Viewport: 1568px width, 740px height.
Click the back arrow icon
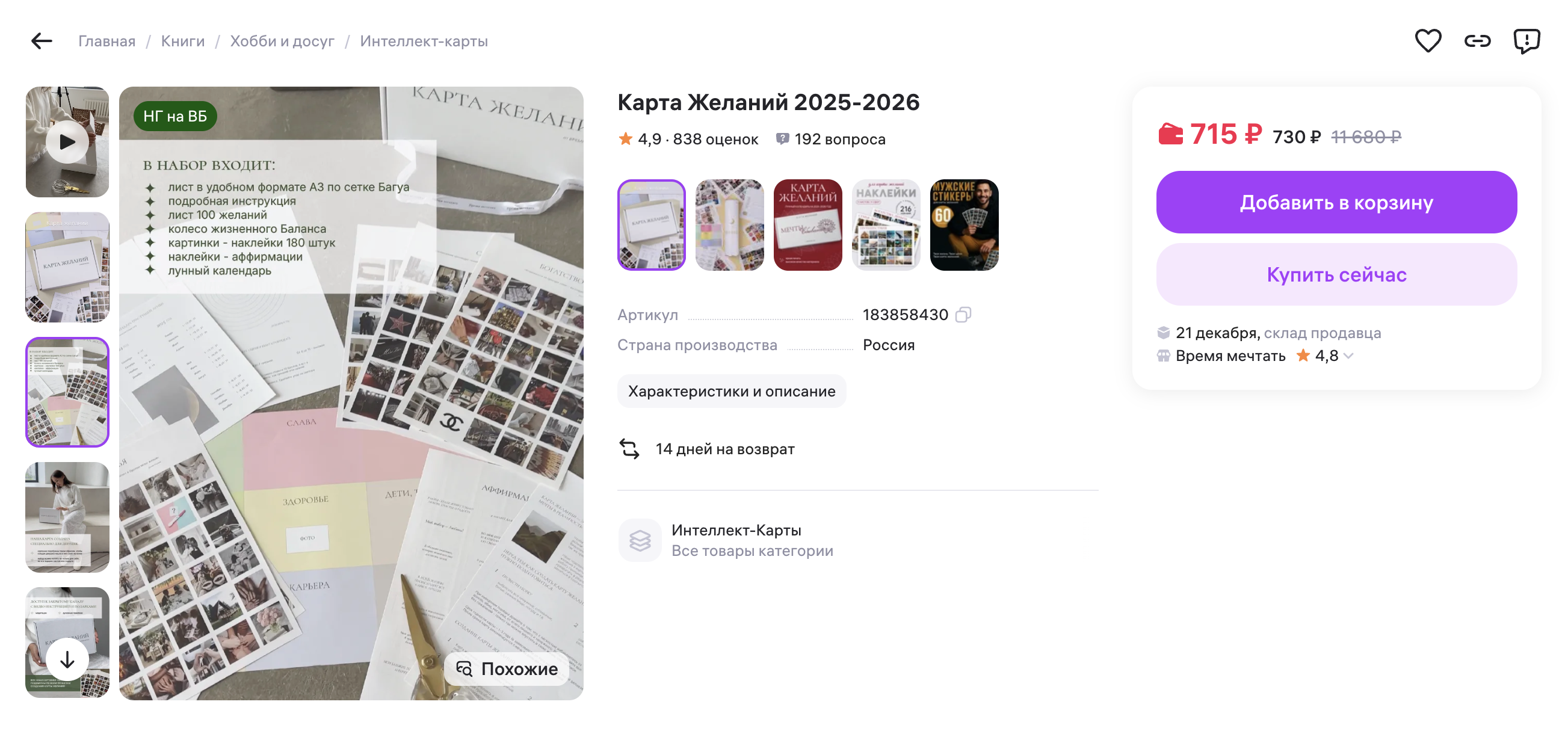click(42, 42)
